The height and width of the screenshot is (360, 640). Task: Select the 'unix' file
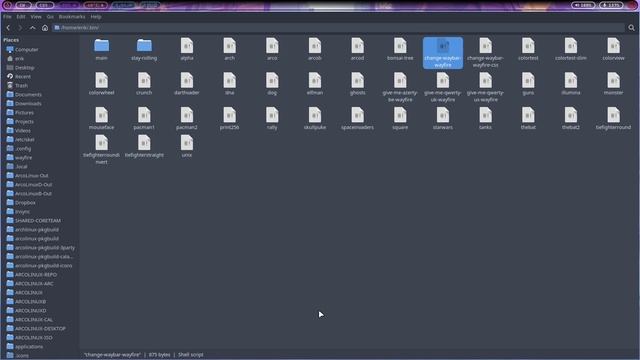point(187,147)
